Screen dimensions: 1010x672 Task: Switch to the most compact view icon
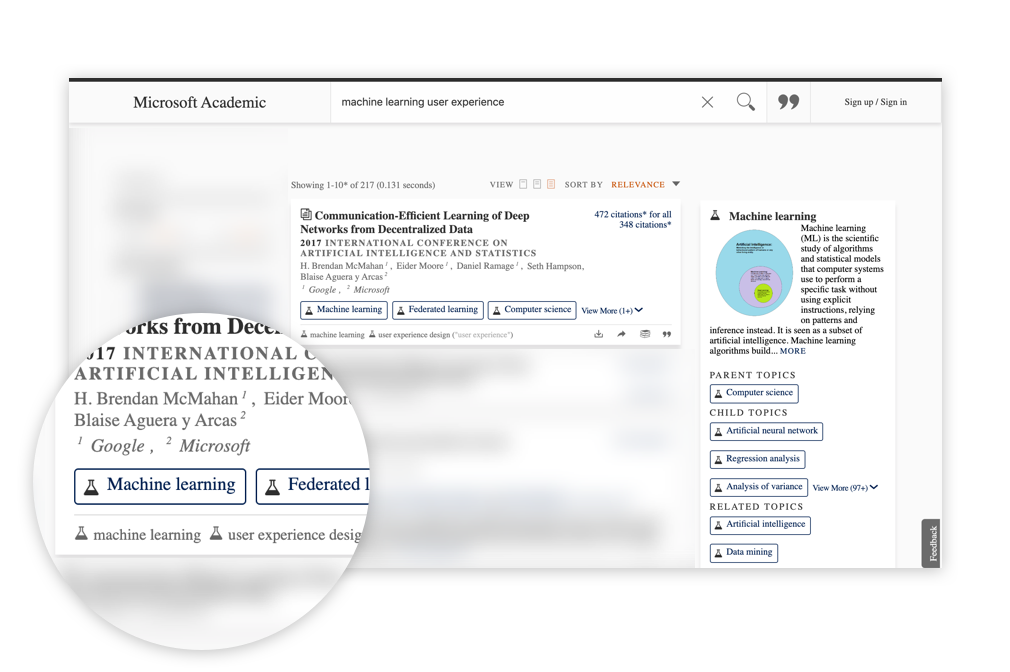[523, 184]
